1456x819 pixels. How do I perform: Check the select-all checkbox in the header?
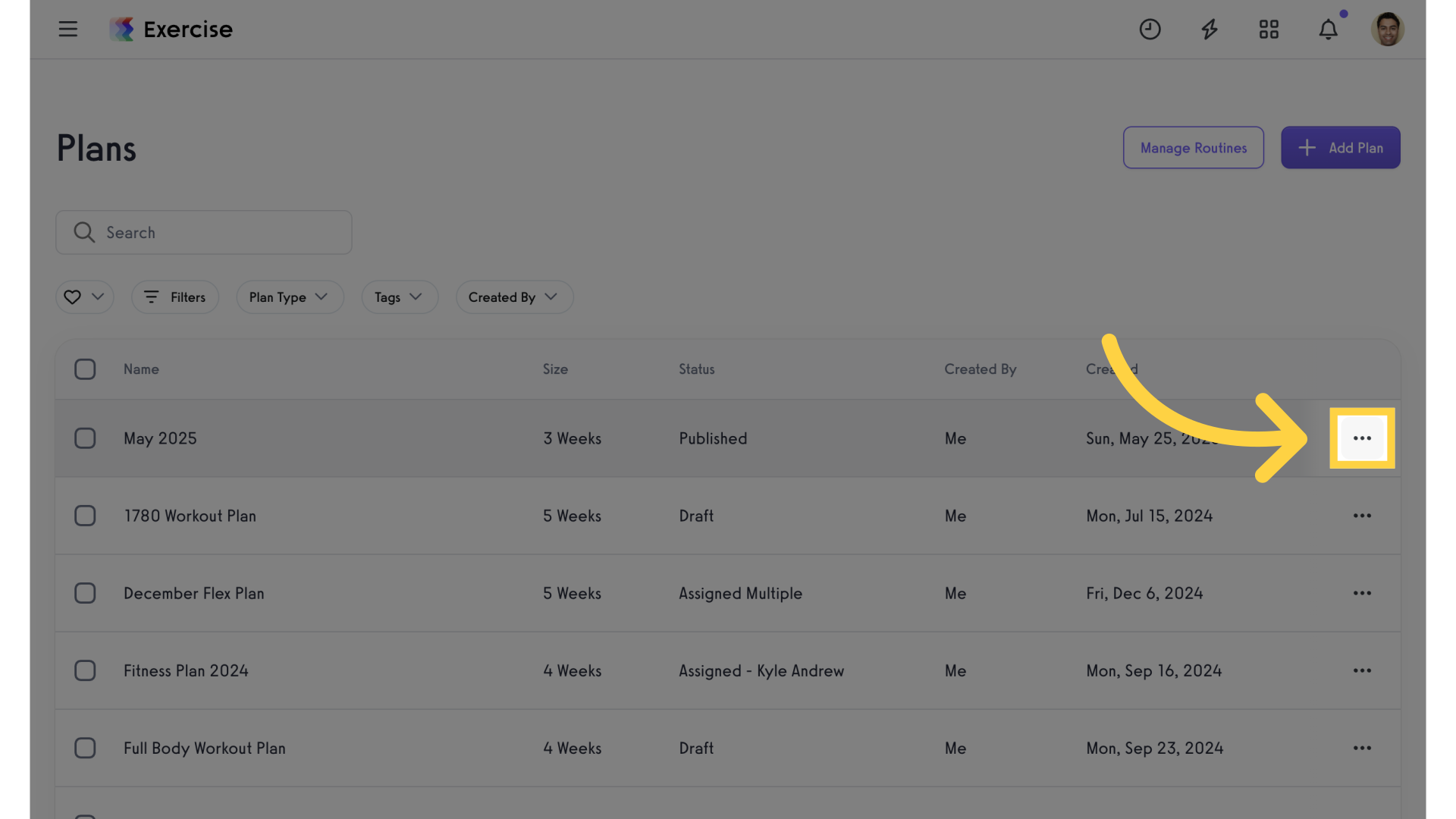tap(85, 369)
